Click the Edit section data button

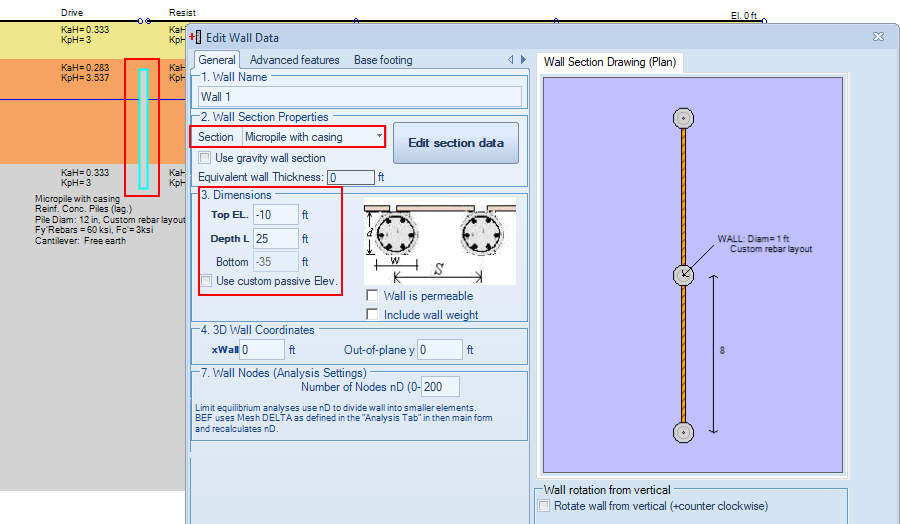tap(456, 143)
